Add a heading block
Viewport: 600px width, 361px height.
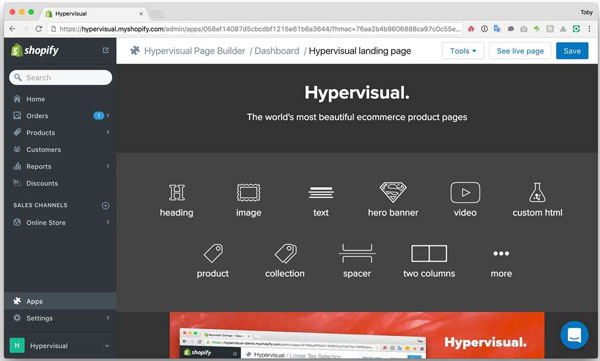point(176,200)
